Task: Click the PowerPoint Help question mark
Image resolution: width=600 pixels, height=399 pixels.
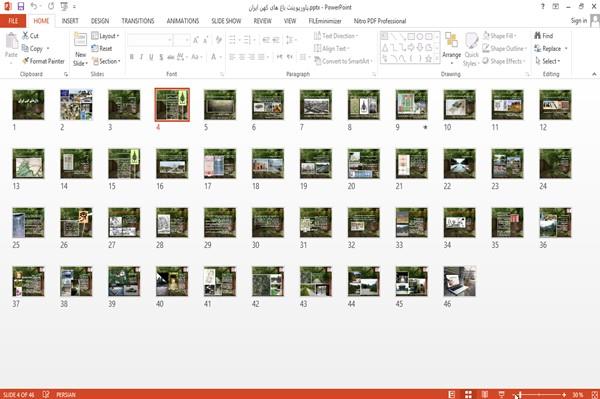Action: pyautogui.click(x=542, y=7)
